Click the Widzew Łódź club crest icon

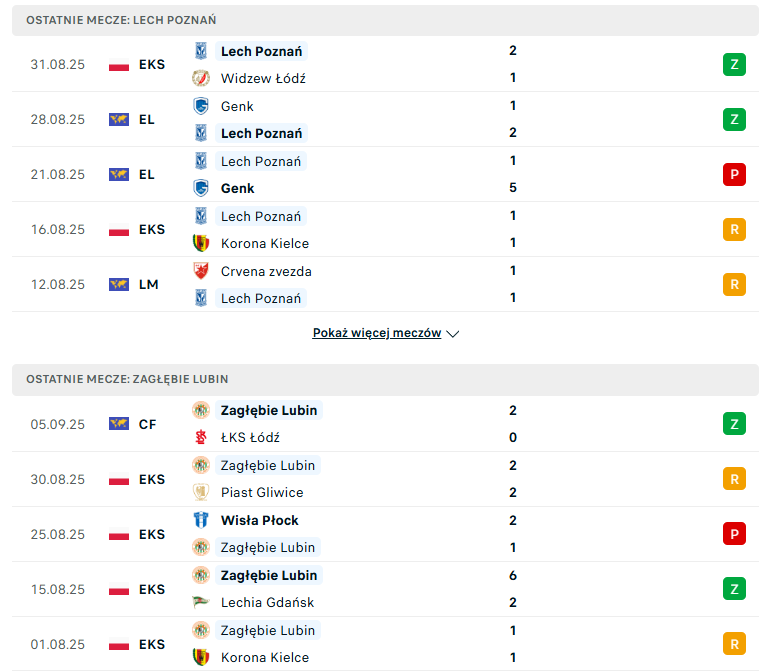tap(201, 78)
